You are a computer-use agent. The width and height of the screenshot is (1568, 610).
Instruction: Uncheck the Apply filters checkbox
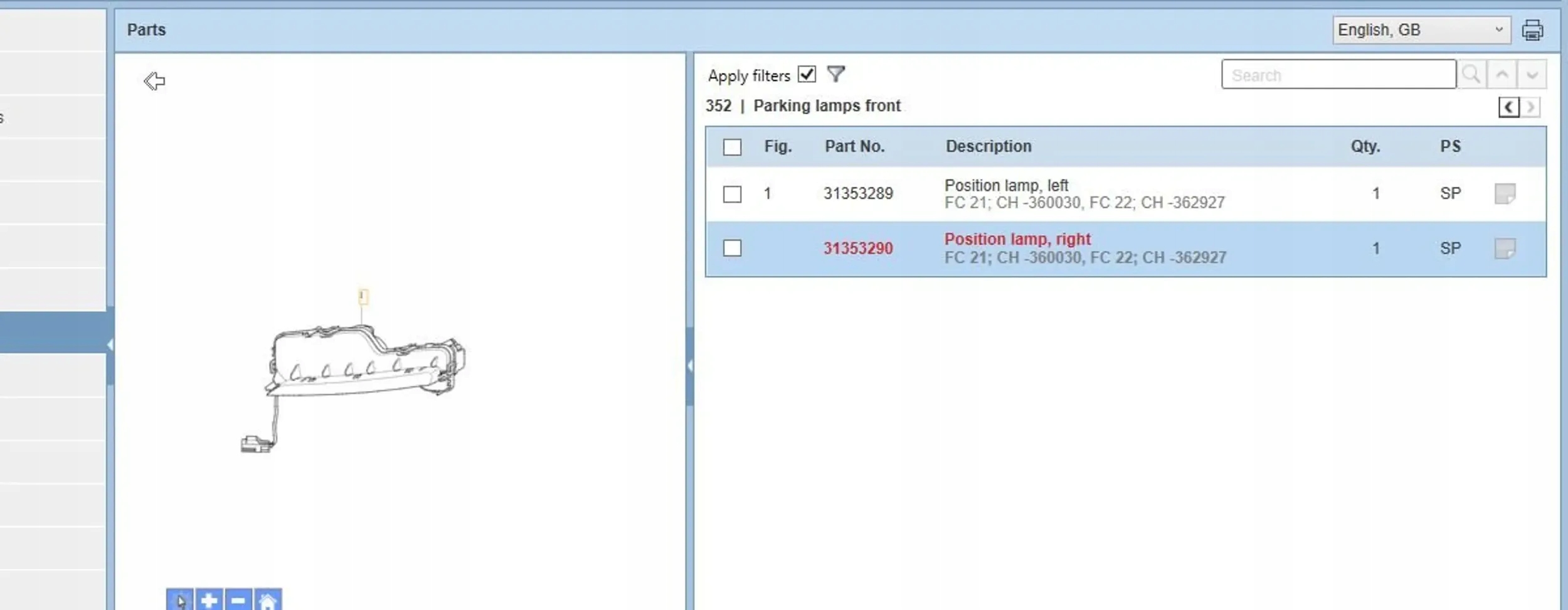click(x=807, y=75)
